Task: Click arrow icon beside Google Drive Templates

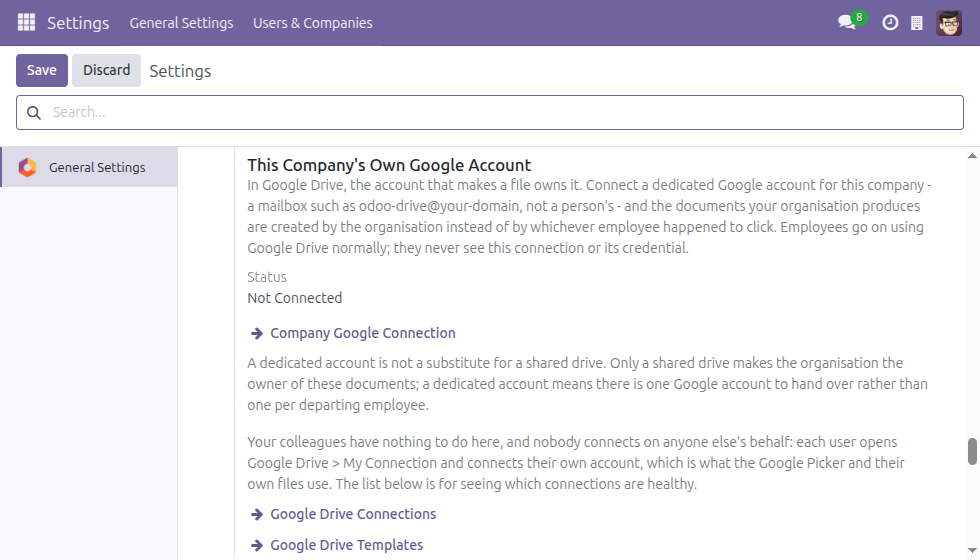Action: (256, 546)
